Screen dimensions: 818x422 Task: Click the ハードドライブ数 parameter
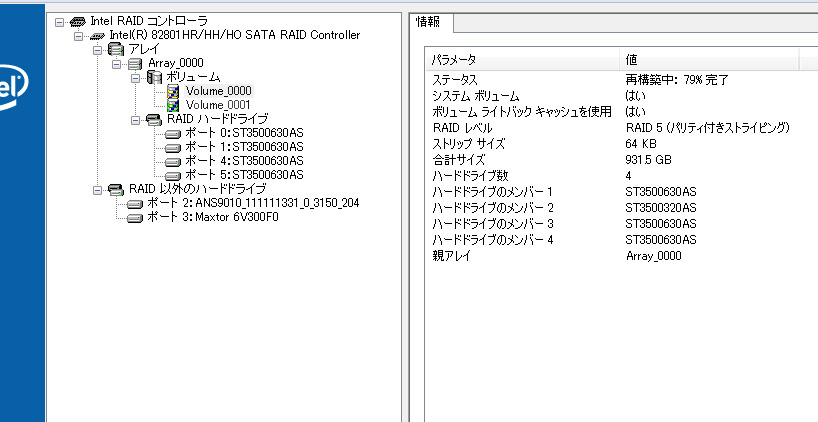coord(470,176)
